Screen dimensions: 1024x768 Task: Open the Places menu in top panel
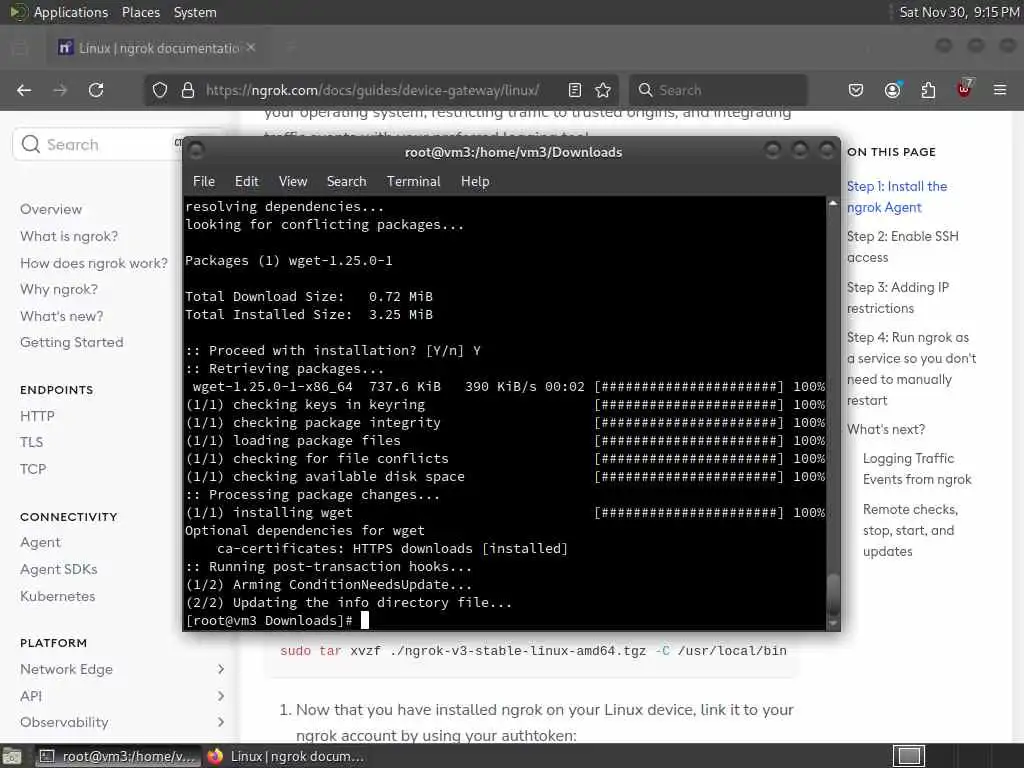141,12
